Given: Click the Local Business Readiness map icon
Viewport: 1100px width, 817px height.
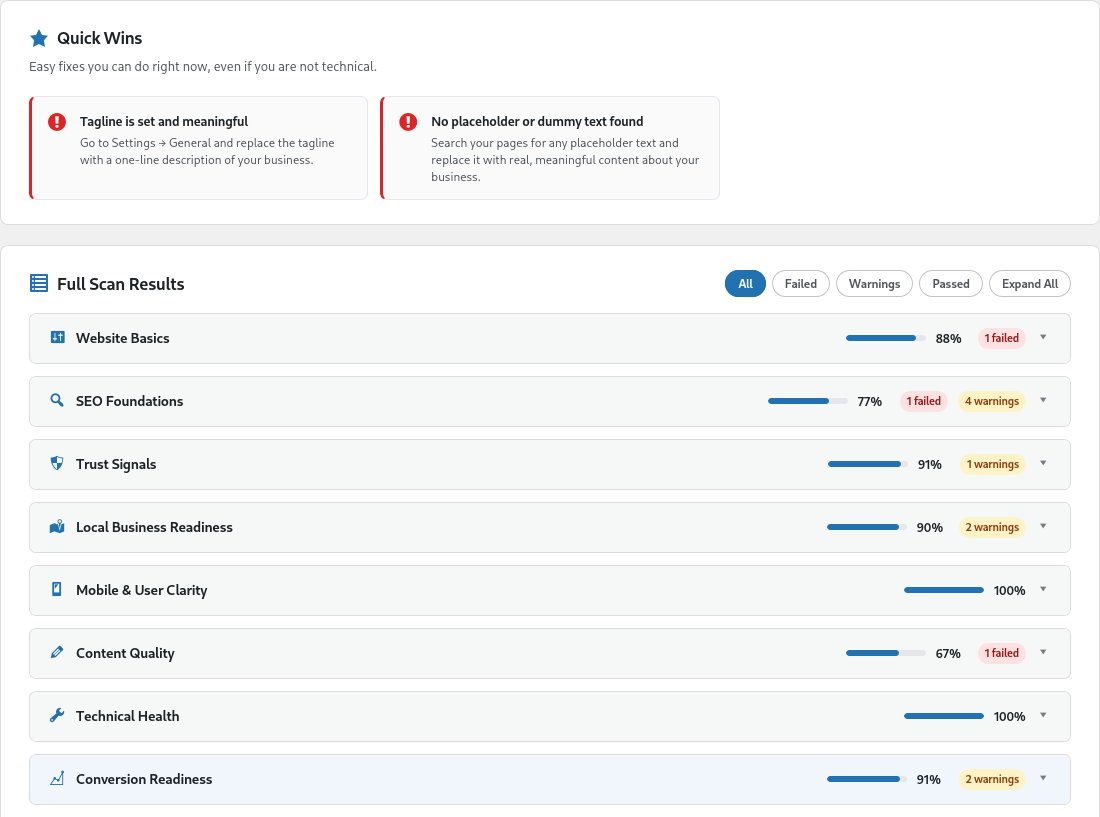Looking at the screenshot, I should click(x=57, y=527).
